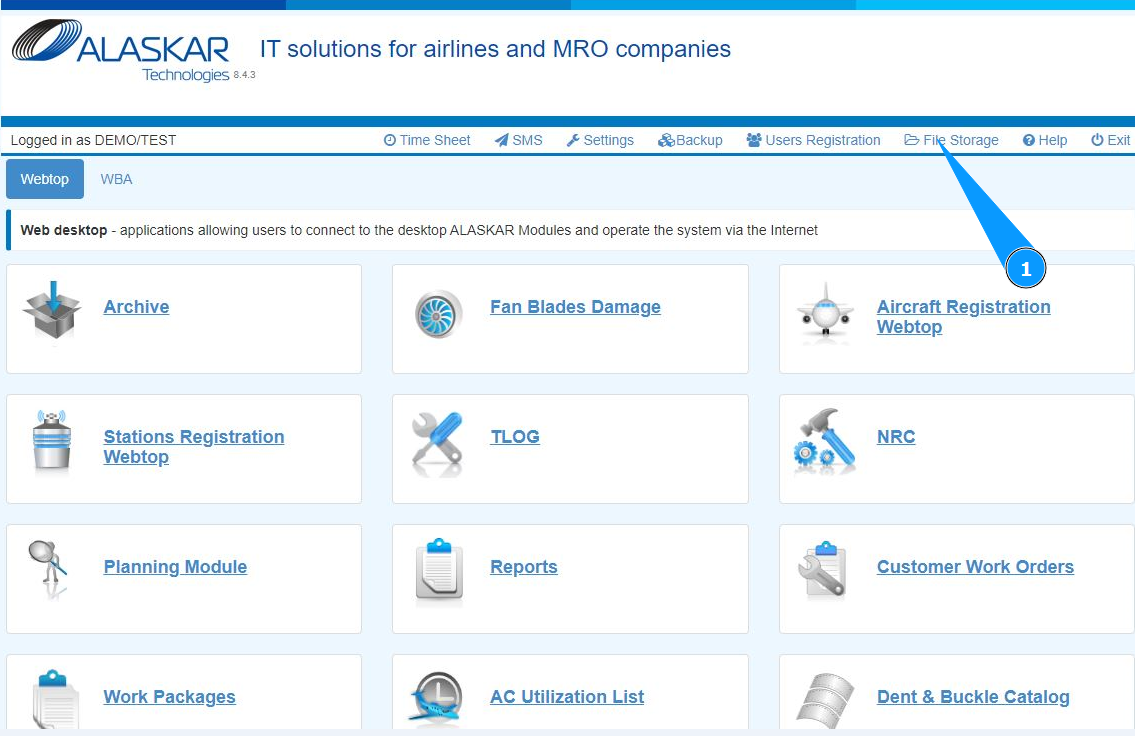Screen dimensions: 1135x736
Task: Click the folder icon beside File Storage
Action: coord(911,140)
